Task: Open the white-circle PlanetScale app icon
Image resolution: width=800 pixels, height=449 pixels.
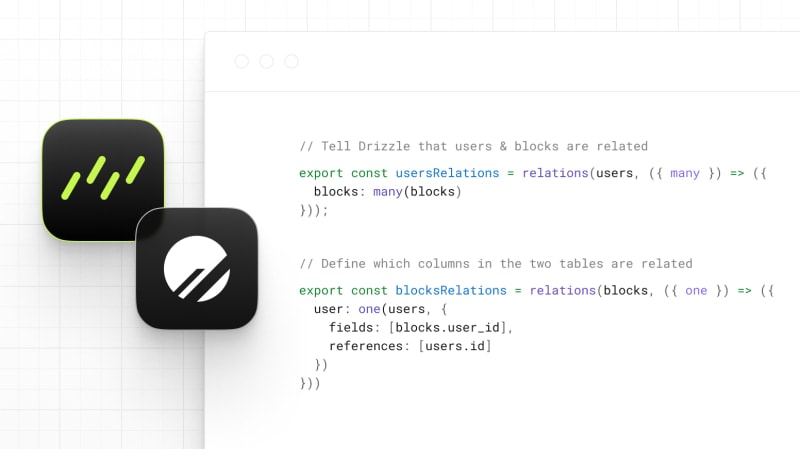Action: click(x=197, y=268)
